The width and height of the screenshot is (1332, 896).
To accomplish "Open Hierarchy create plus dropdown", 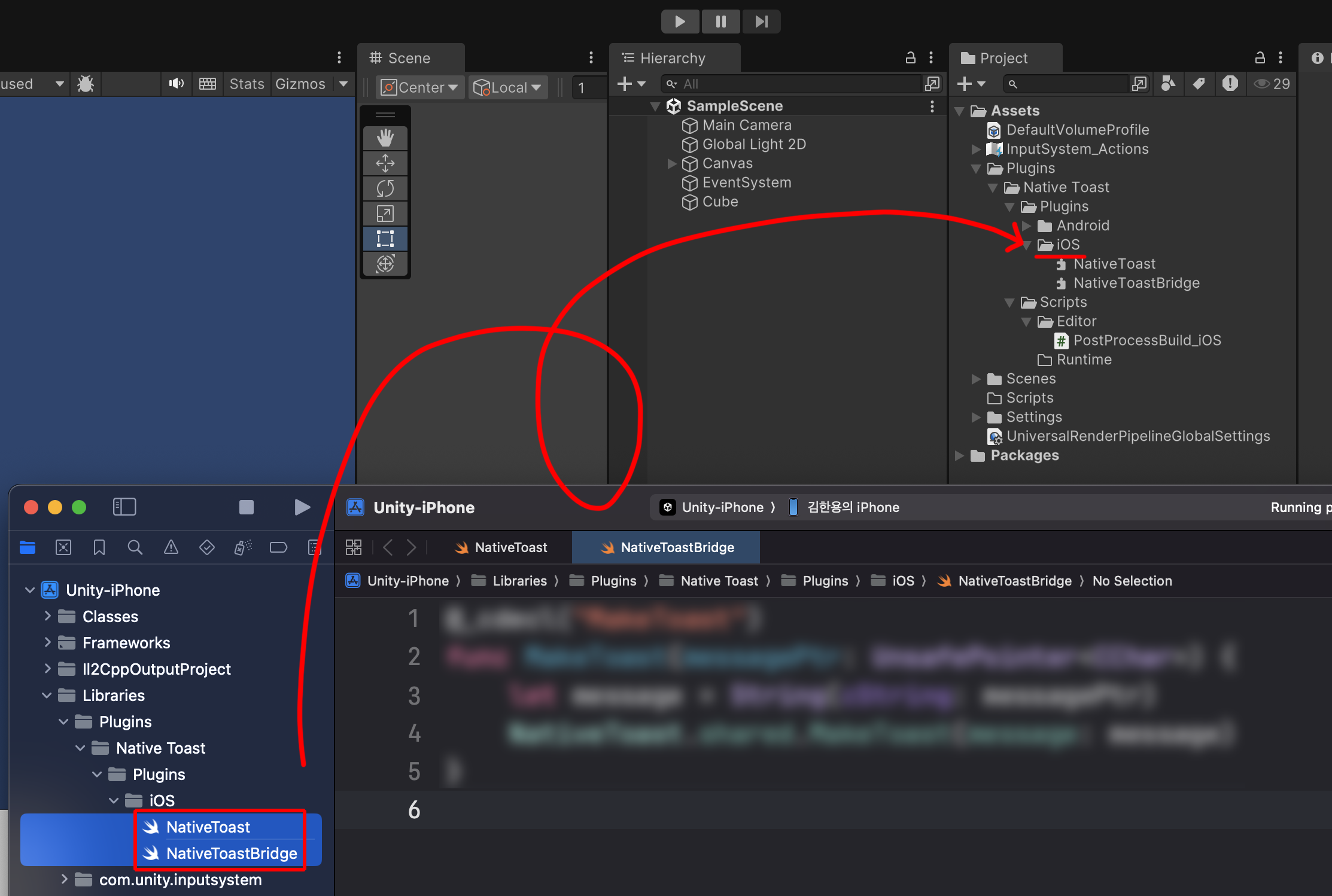I will (x=631, y=84).
